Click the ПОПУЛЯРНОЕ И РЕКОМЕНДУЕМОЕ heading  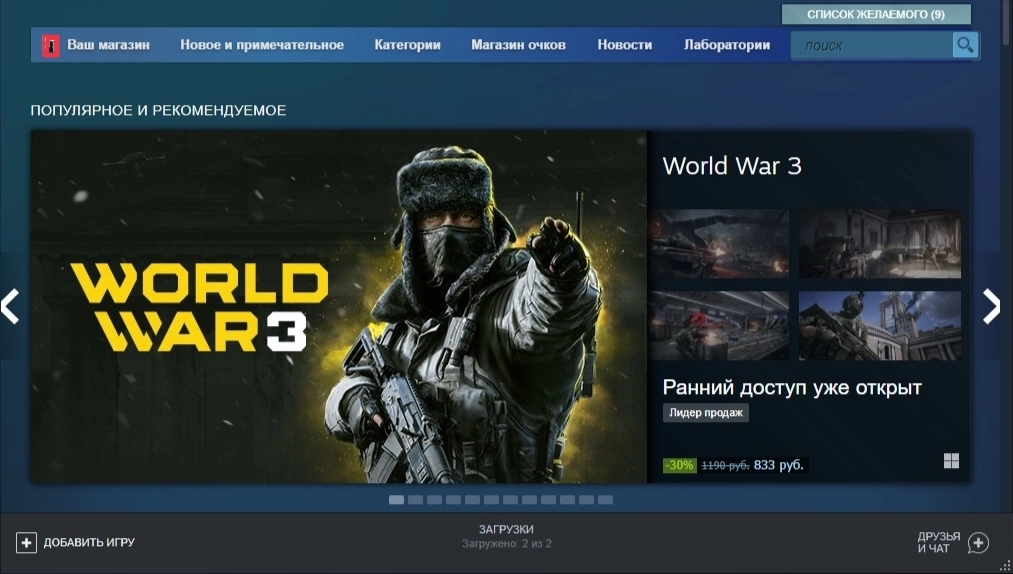pyautogui.click(x=158, y=111)
